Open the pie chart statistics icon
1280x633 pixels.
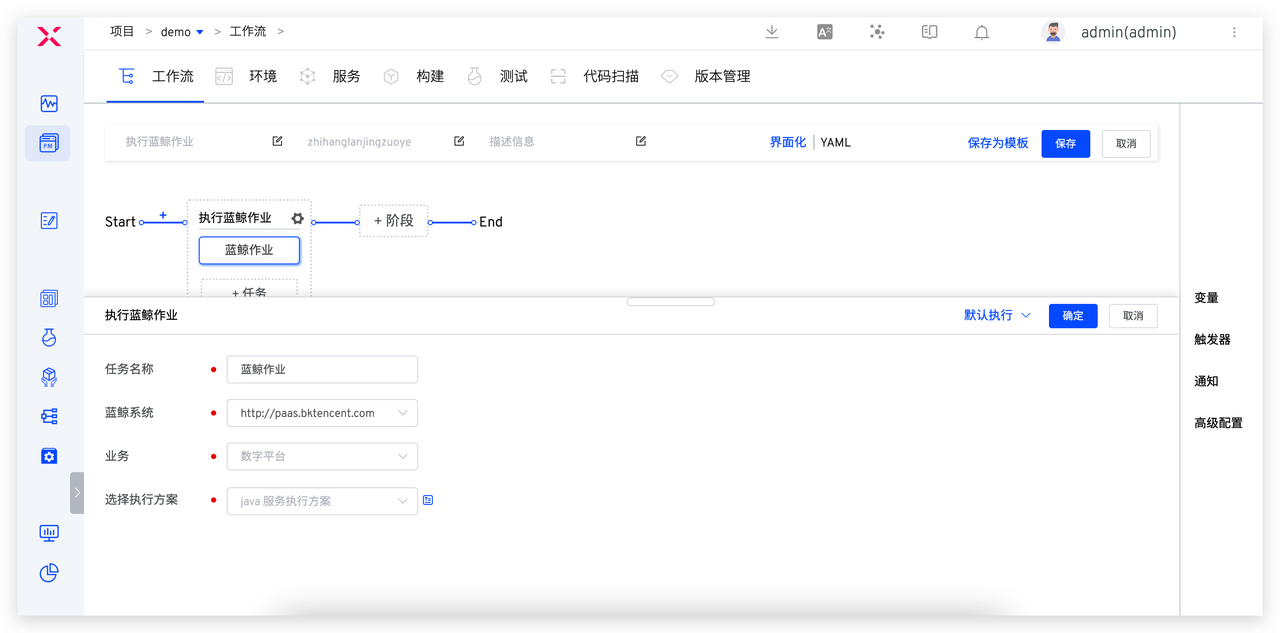pos(49,572)
